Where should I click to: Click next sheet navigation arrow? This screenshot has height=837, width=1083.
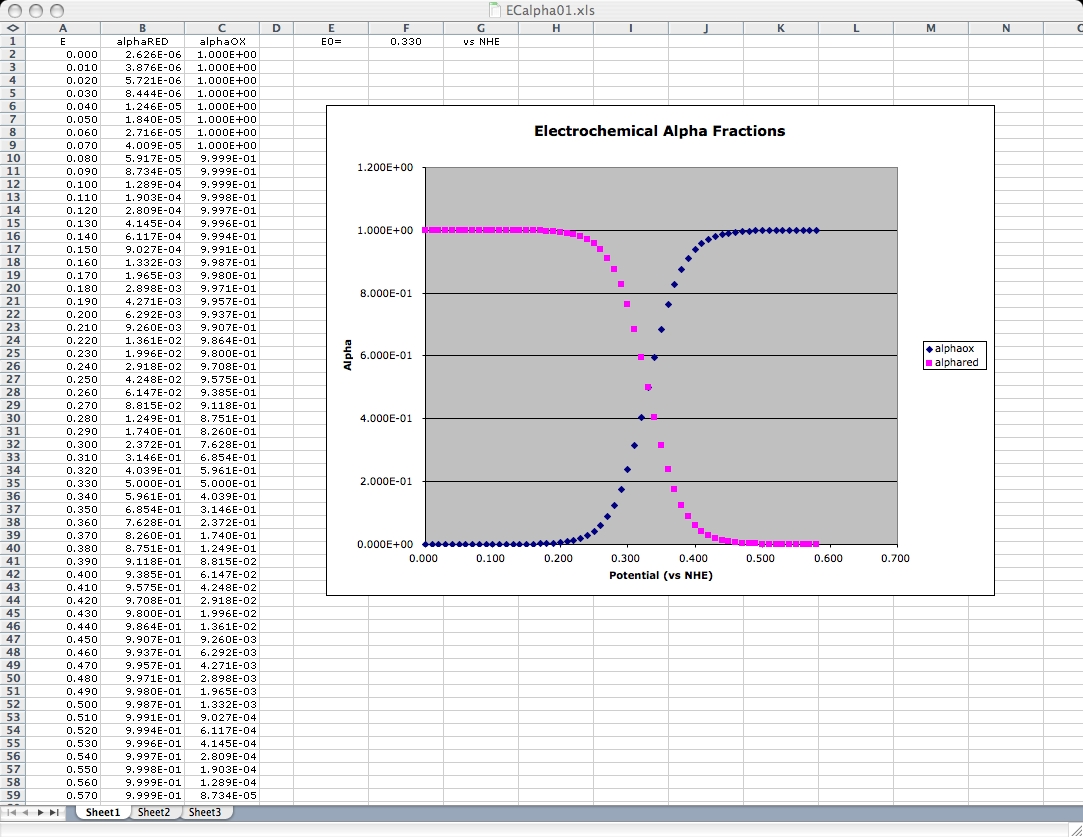point(40,813)
